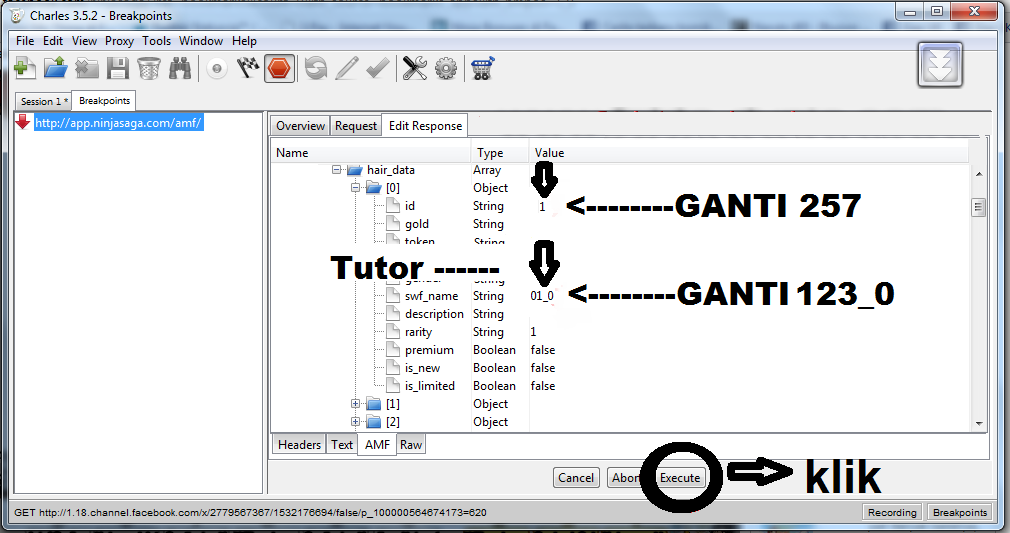1010x533 pixels.
Task: Expand the [2] object node
Action: (x=355, y=422)
